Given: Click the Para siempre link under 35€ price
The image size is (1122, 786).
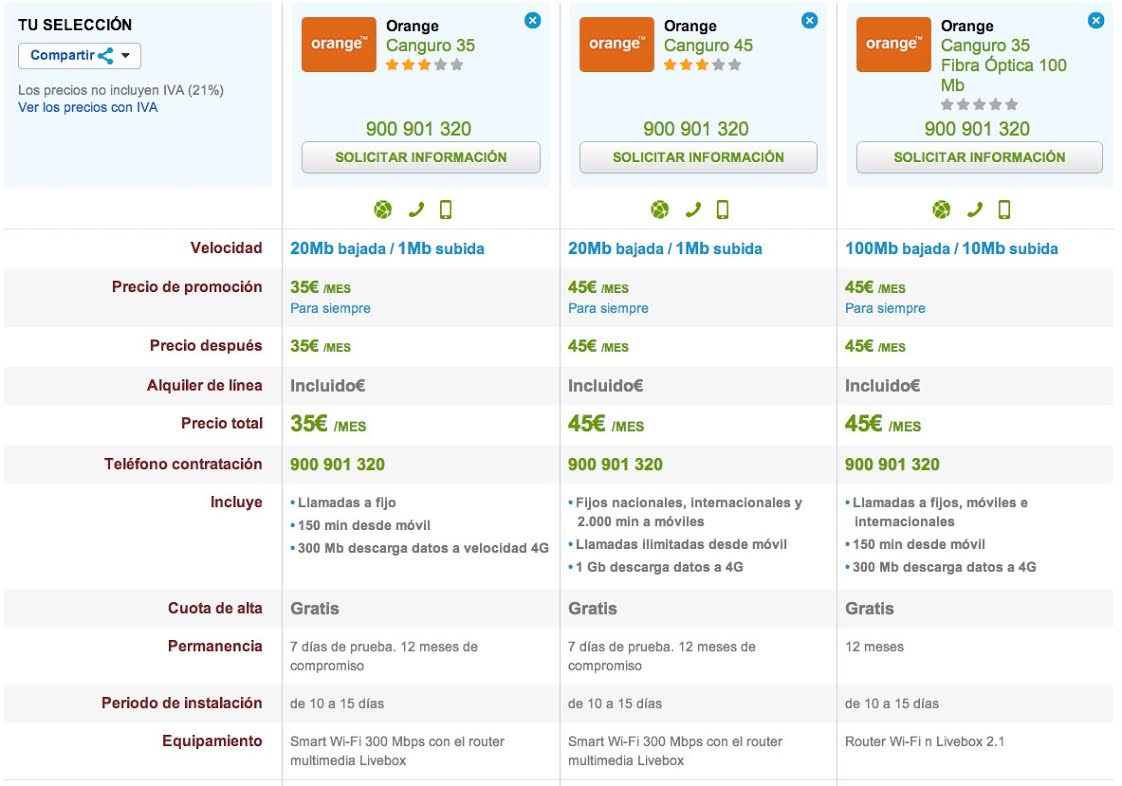Looking at the screenshot, I should click(x=330, y=309).
